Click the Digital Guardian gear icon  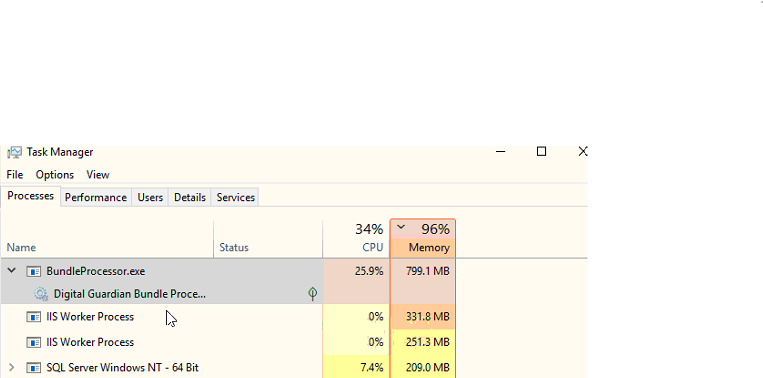(x=41, y=294)
